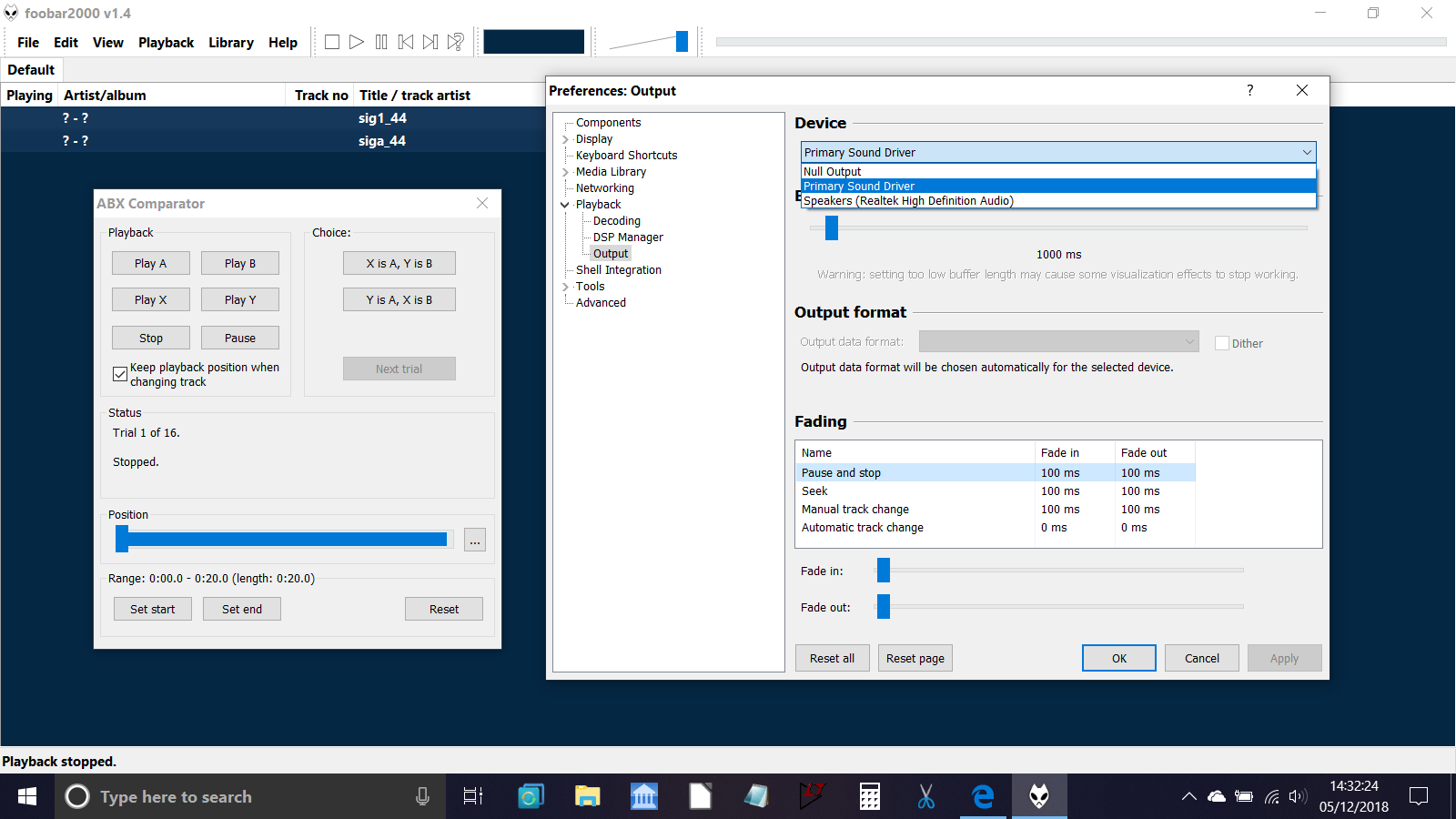
Task: Collapse the Playback tree node
Action: click(565, 205)
